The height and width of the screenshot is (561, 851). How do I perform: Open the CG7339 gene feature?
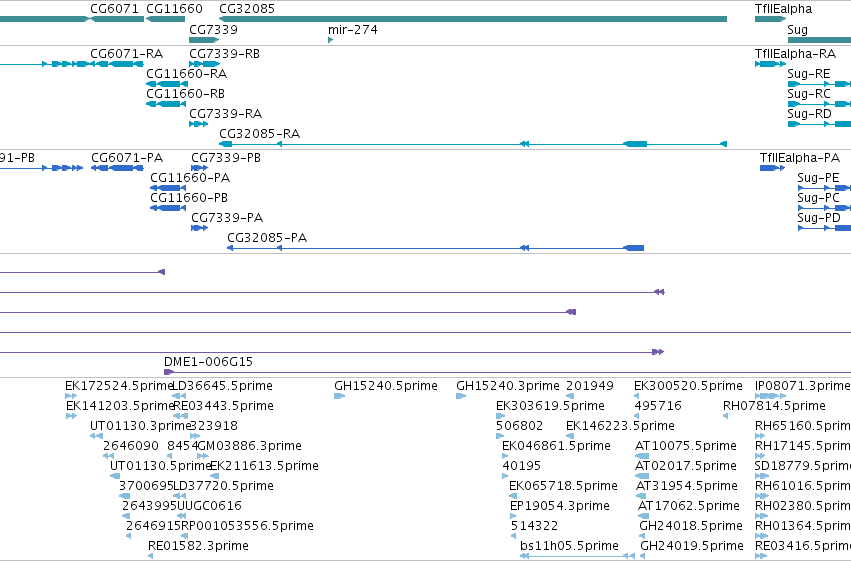pos(204,40)
